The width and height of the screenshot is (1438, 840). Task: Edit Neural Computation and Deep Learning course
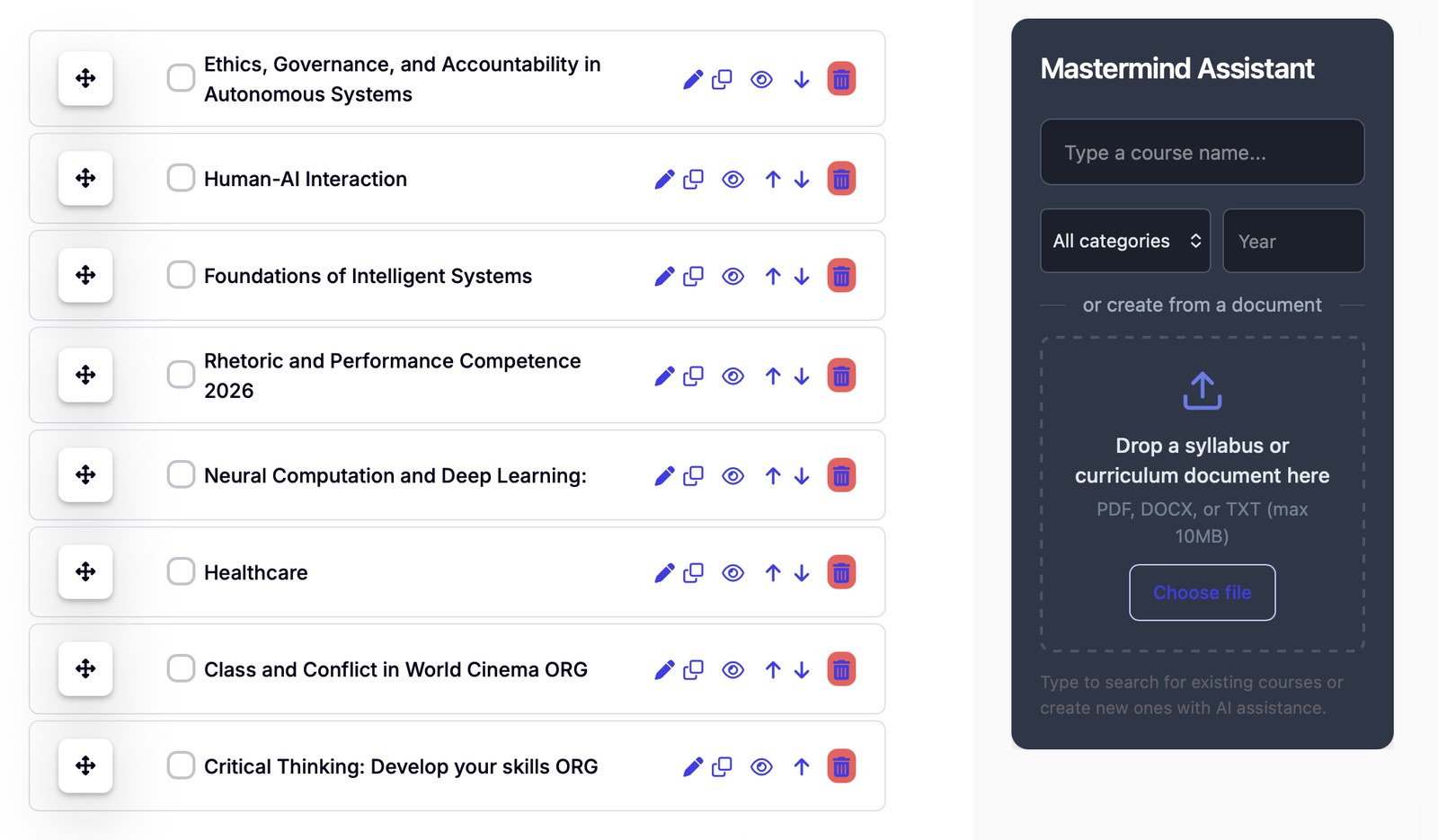[664, 476]
